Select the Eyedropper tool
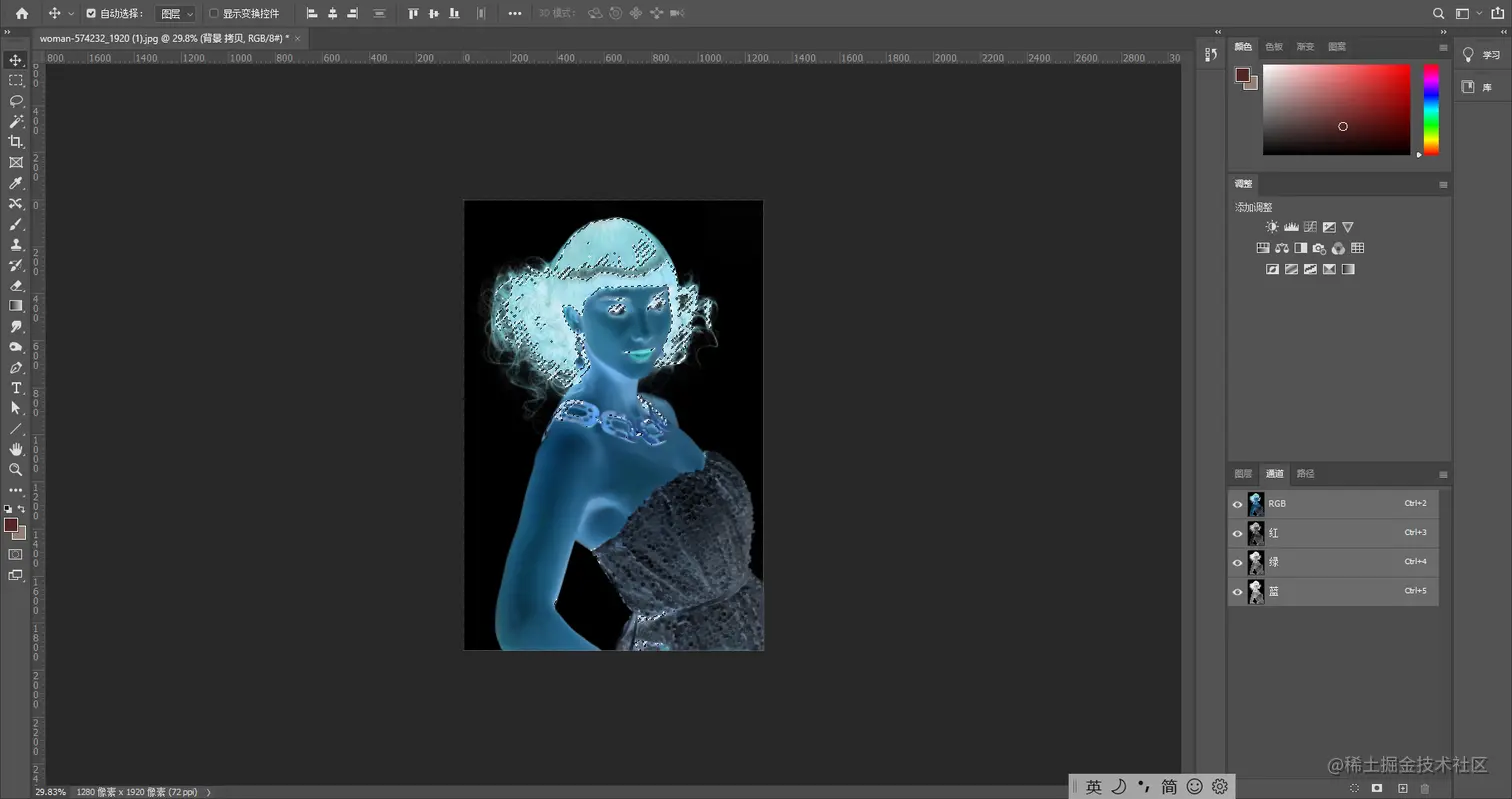 tap(16, 183)
